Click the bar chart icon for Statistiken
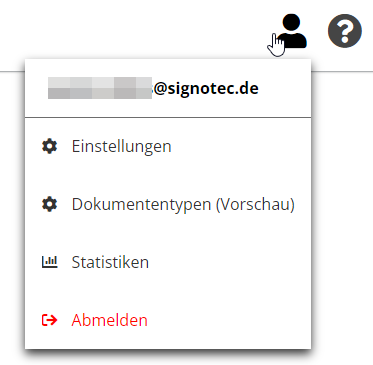The image size is (373, 365). 49,262
